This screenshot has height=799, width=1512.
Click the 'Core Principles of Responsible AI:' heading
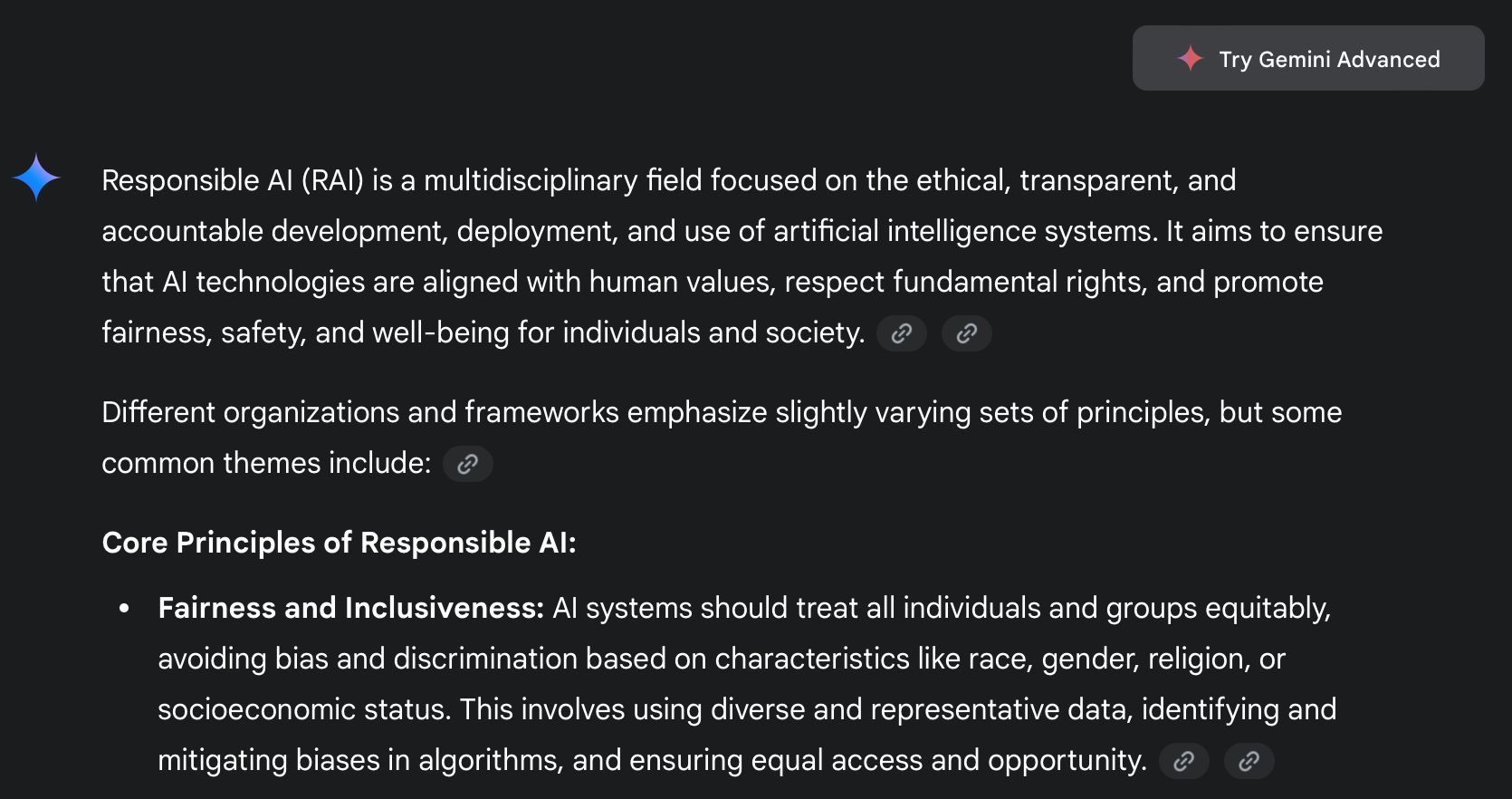[x=339, y=543]
